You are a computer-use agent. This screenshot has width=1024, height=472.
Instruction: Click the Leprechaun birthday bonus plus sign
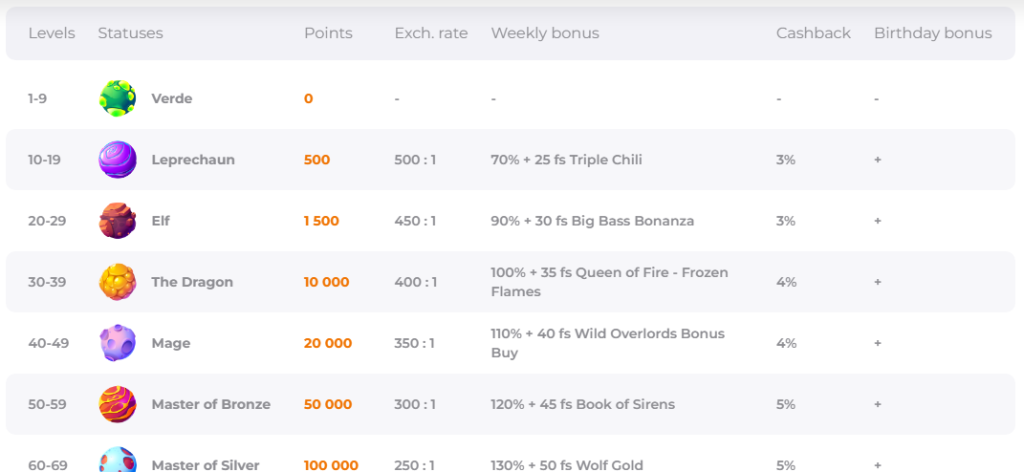878,160
